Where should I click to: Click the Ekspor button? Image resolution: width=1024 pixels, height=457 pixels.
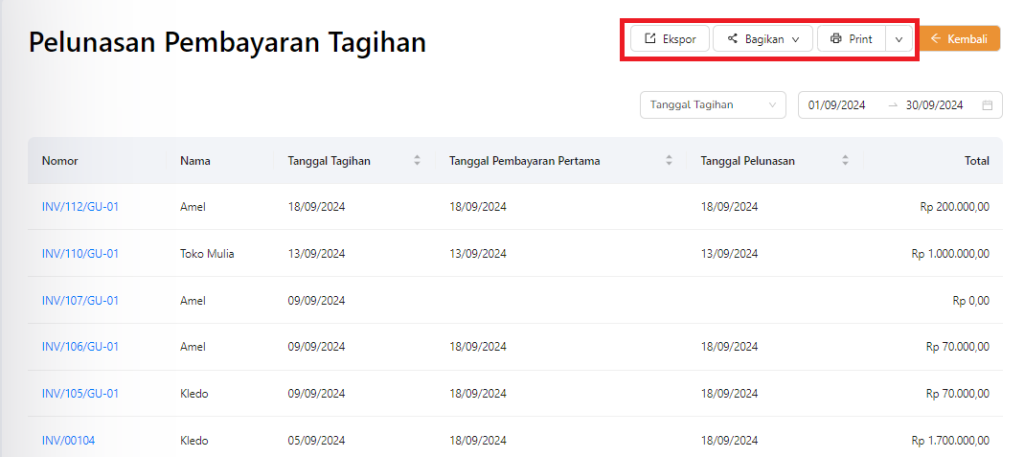(669, 39)
